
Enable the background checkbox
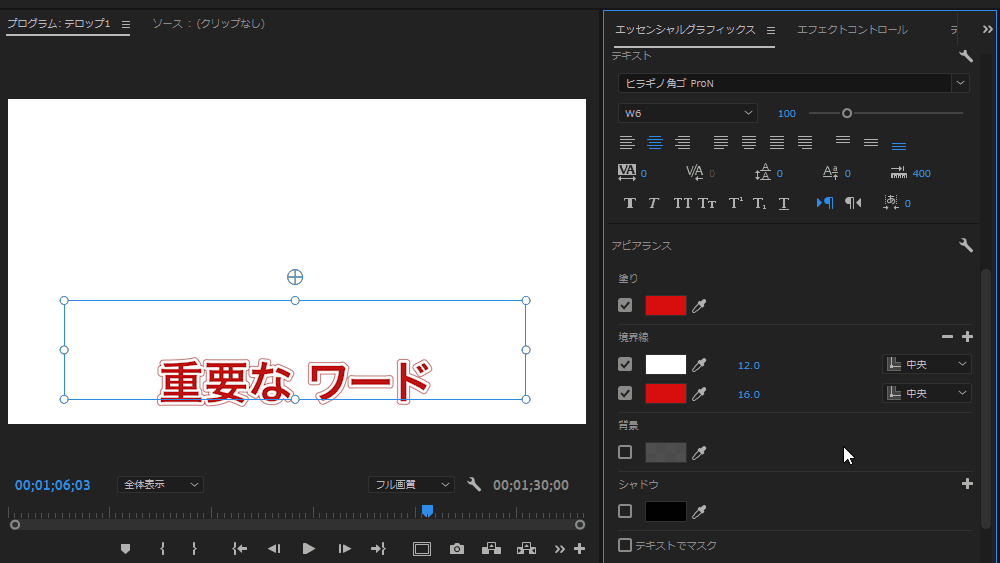pos(625,452)
